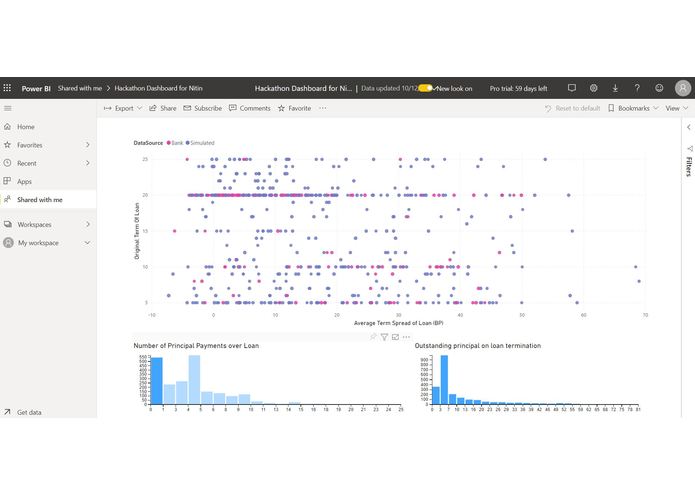Open the Filters pane label

[689, 166]
